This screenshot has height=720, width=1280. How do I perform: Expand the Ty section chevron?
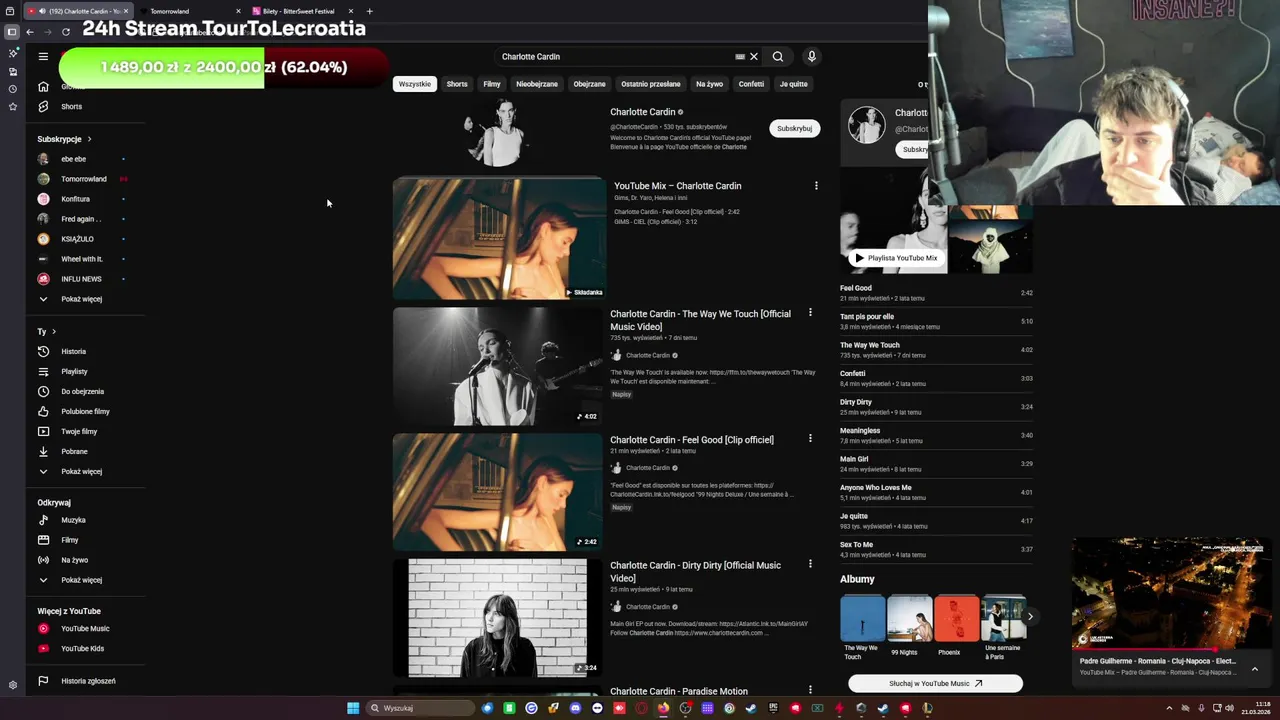54,332
